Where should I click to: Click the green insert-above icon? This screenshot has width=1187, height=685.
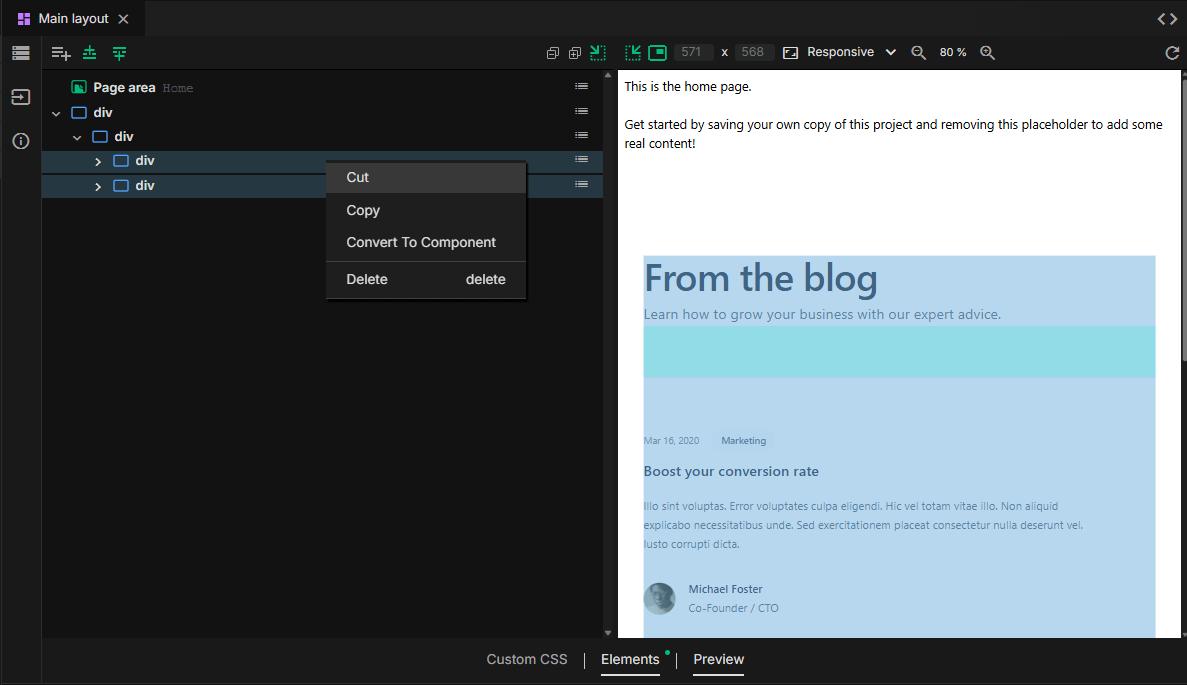(x=89, y=52)
